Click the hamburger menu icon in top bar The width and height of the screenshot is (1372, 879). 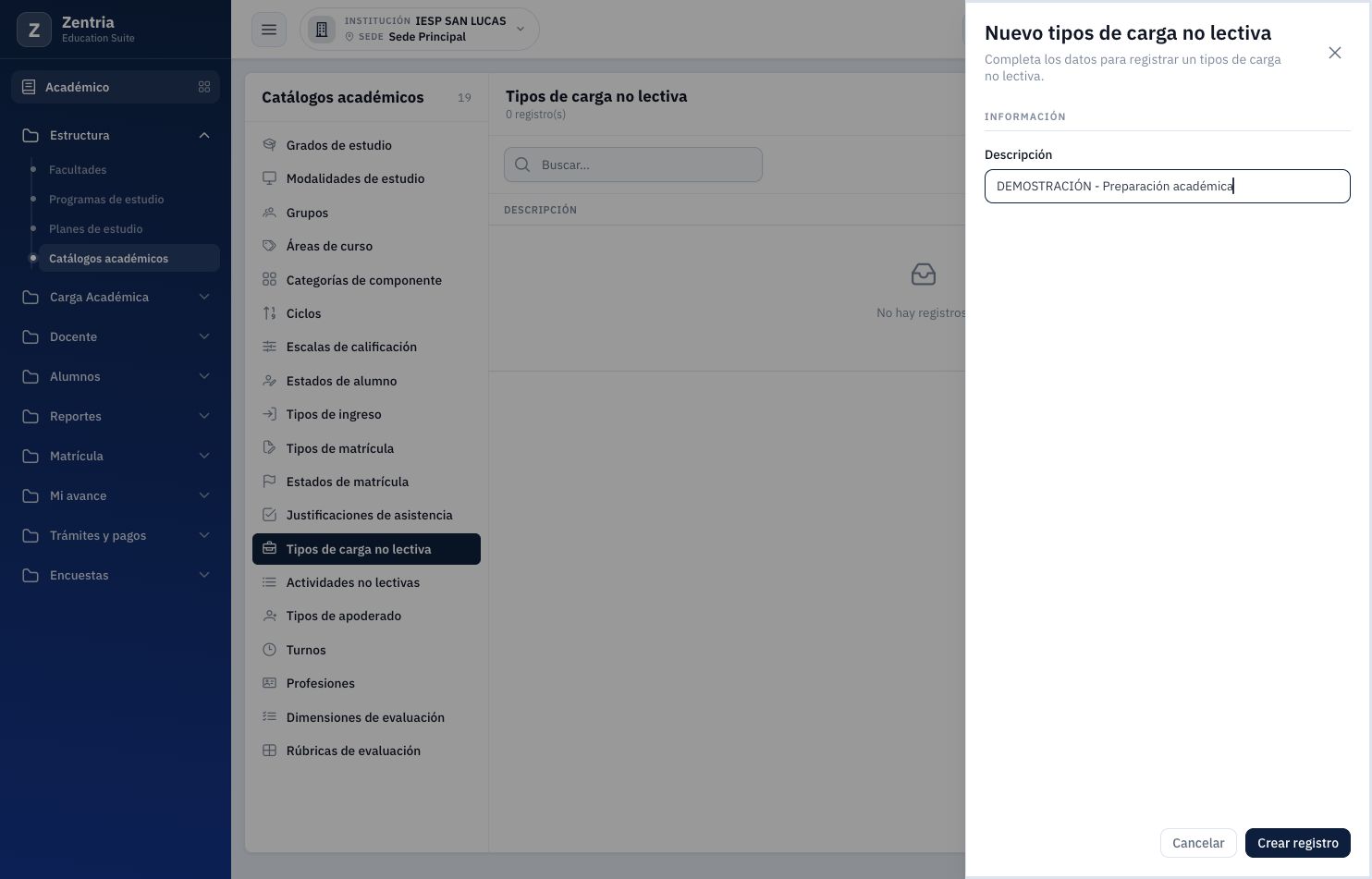click(x=269, y=30)
